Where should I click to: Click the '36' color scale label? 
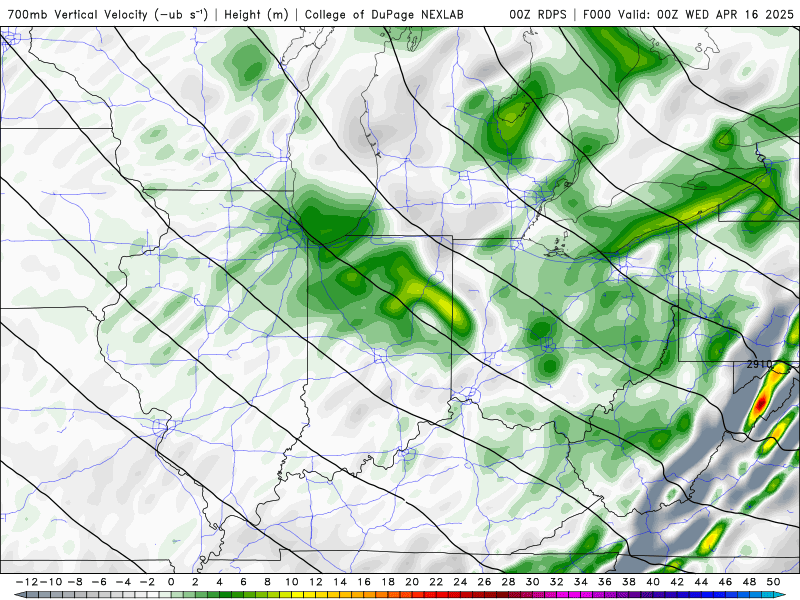pos(605,582)
